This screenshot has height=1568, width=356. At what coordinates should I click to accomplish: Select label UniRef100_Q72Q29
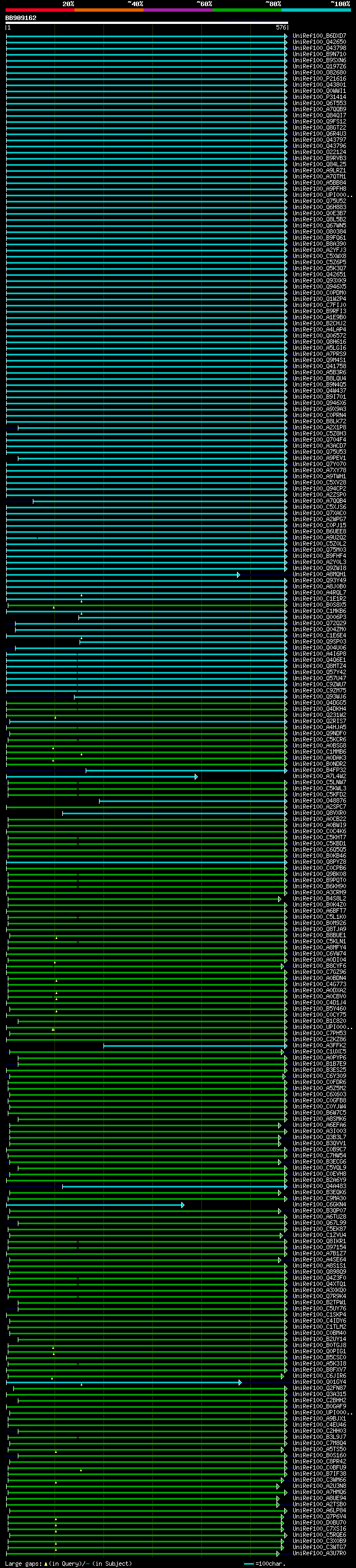319,624
